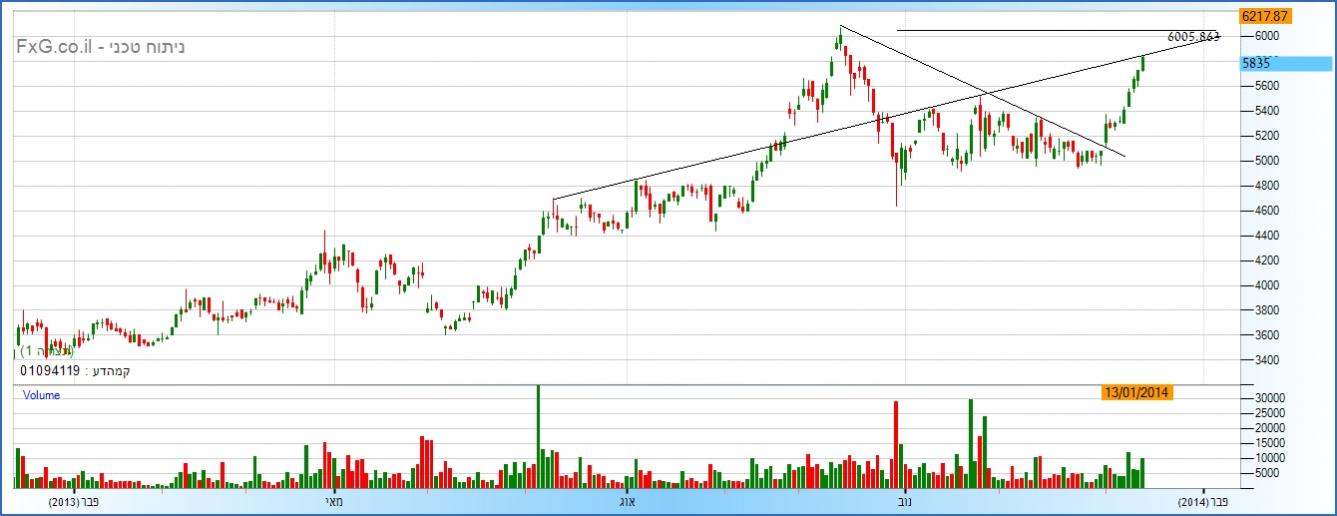Click the נוב month axis label

click(x=903, y=501)
